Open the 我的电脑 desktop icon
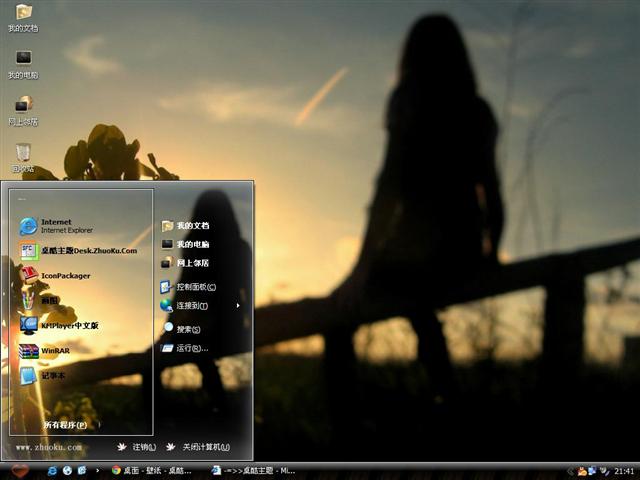The height and width of the screenshot is (480, 640). (24, 64)
